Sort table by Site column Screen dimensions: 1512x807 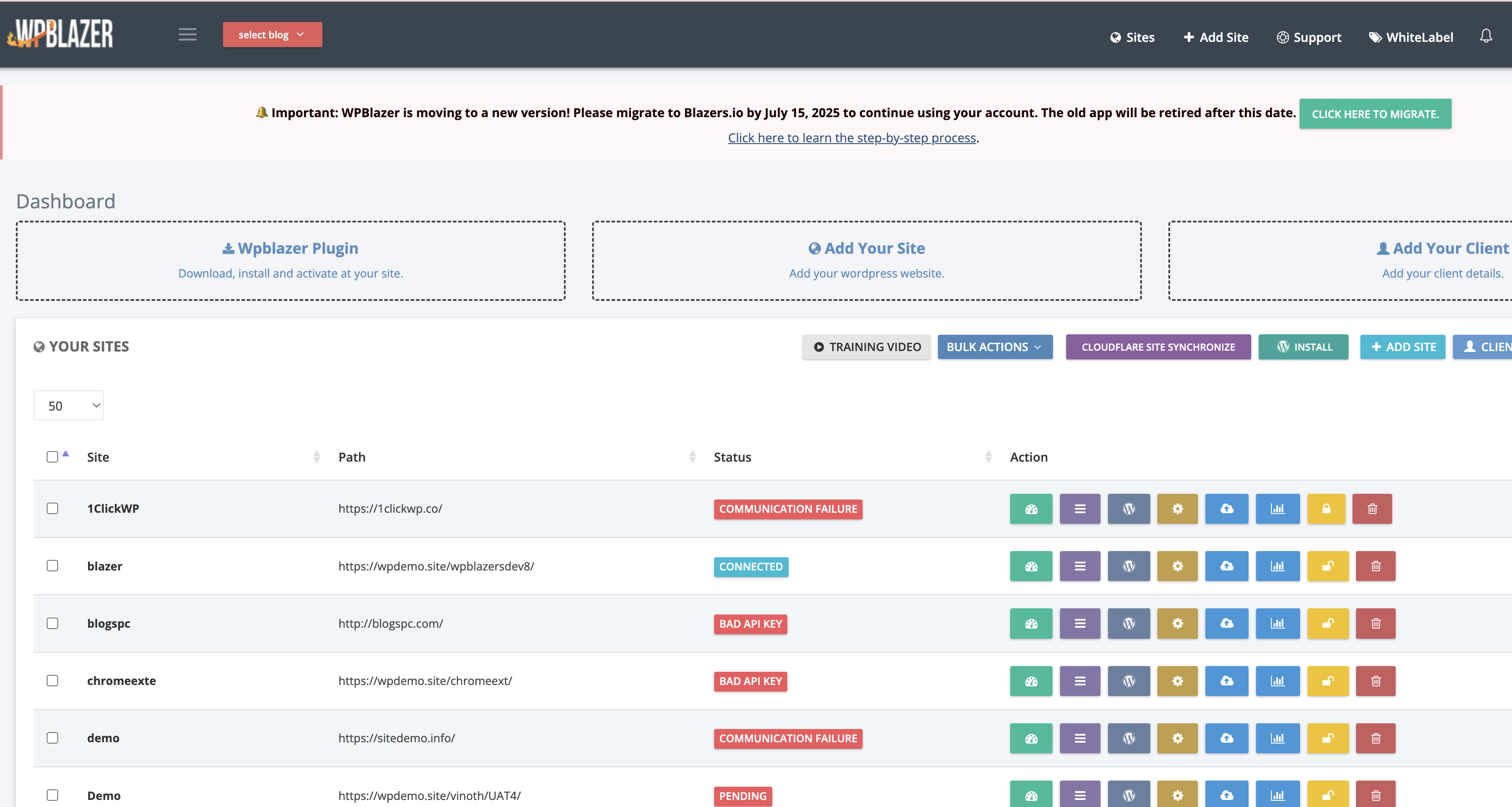tap(203, 457)
